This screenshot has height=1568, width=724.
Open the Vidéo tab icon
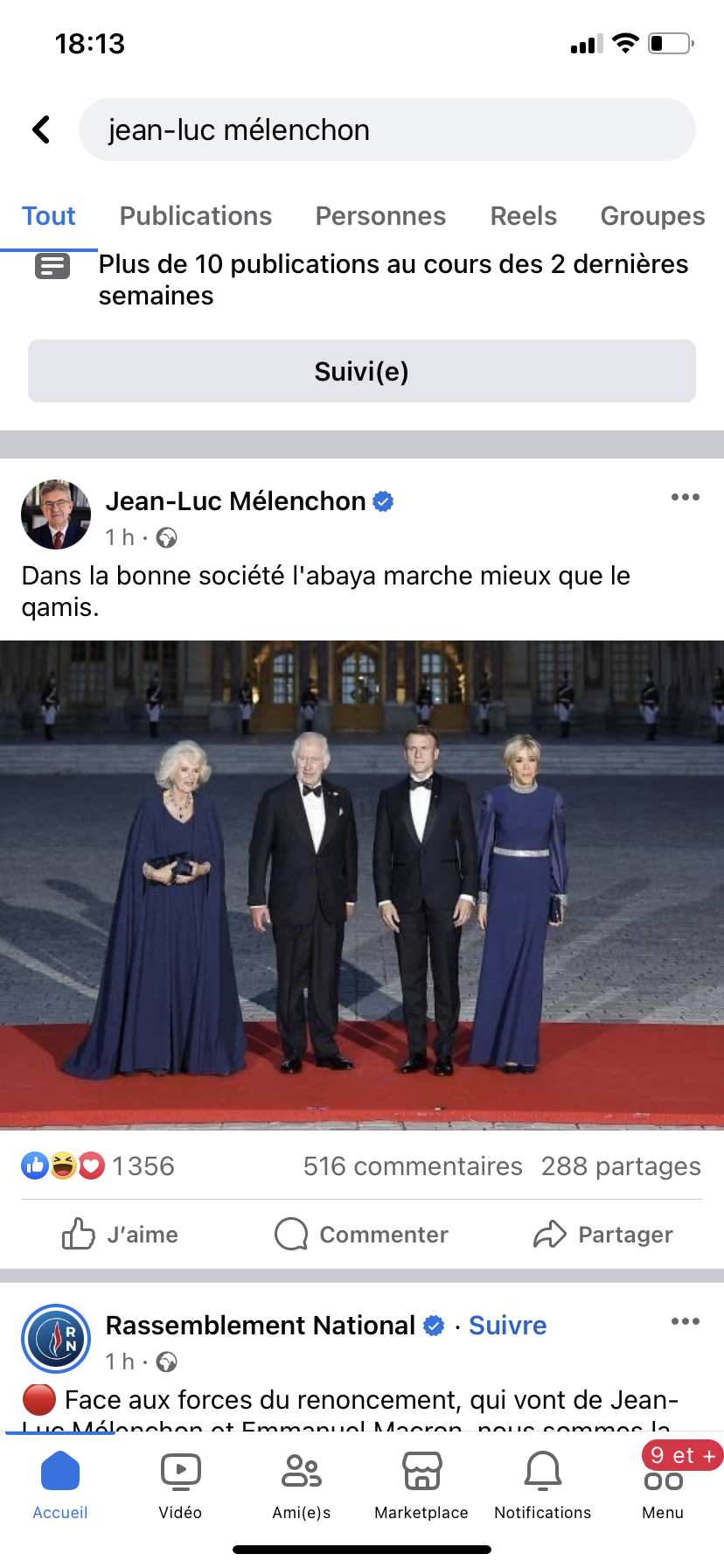(180, 1472)
